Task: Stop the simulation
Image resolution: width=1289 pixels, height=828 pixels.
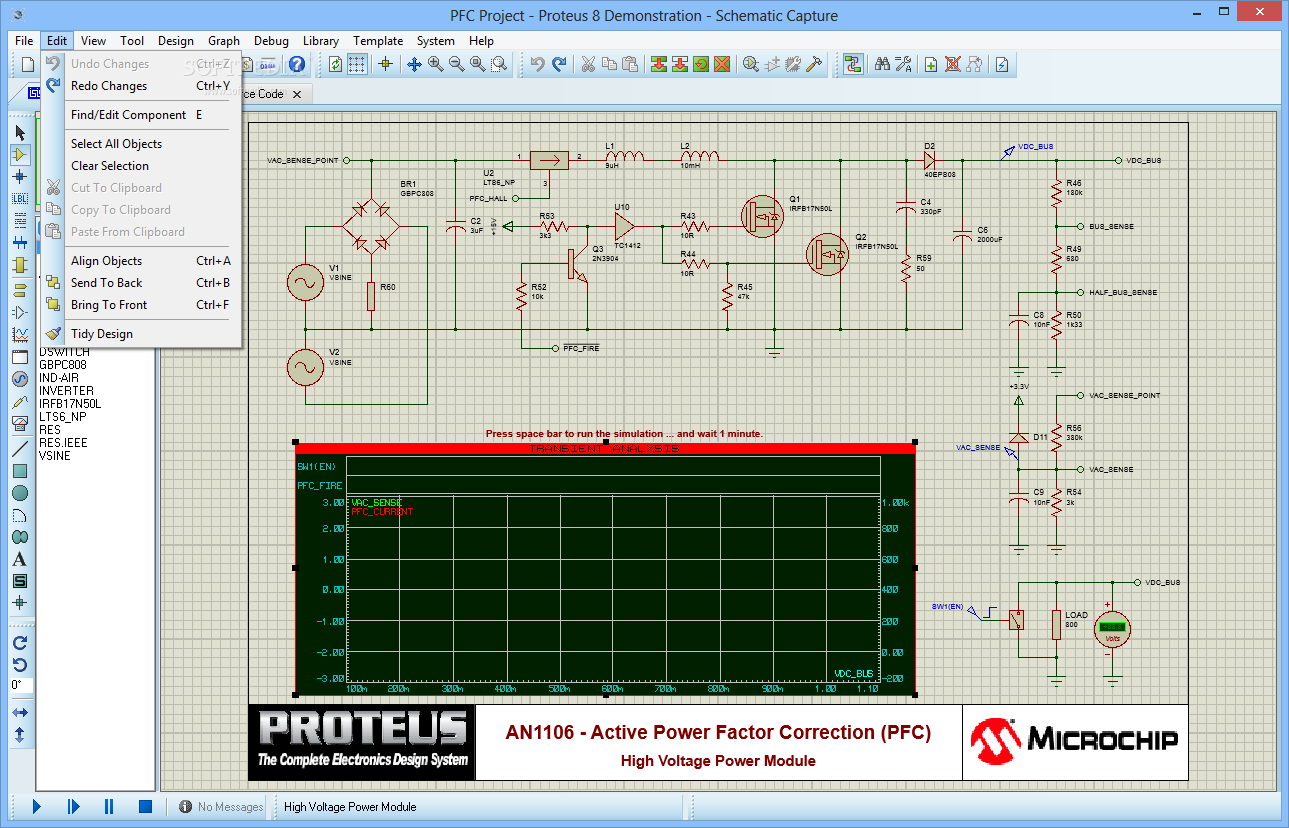Action: tap(145, 806)
